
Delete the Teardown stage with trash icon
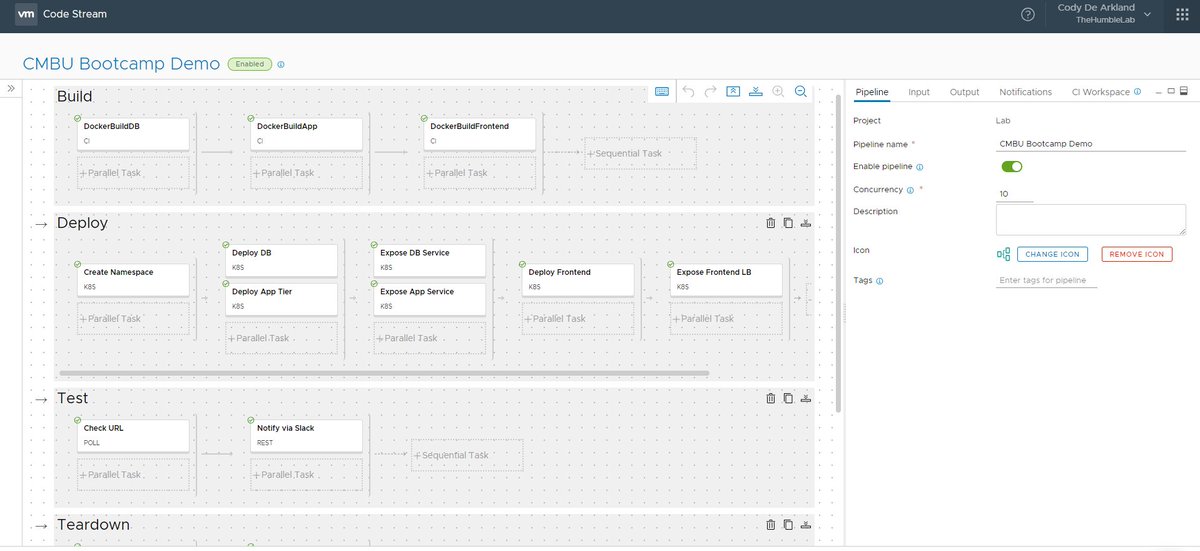(x=771, y=524)
